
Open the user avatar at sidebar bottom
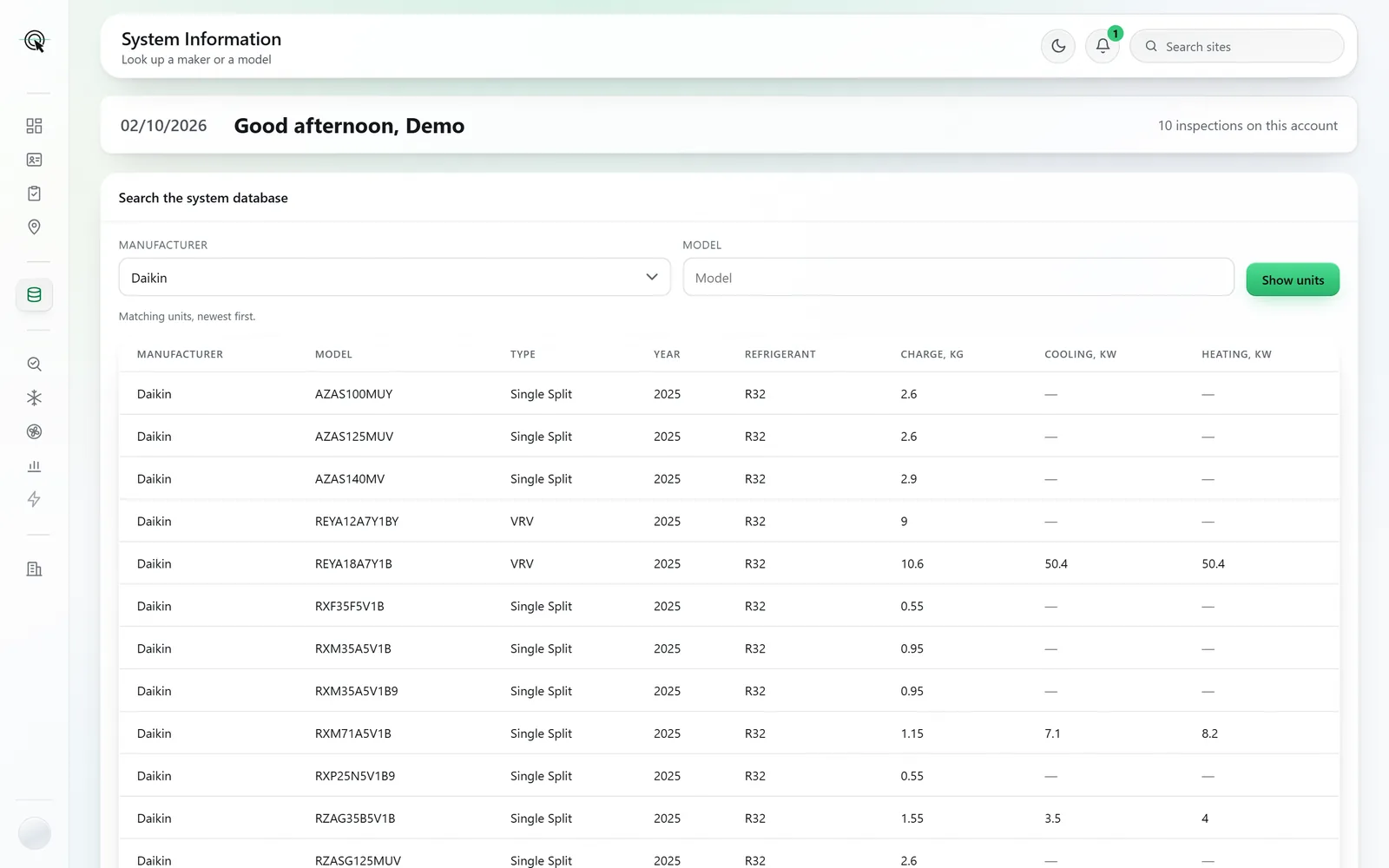point(34,833)
